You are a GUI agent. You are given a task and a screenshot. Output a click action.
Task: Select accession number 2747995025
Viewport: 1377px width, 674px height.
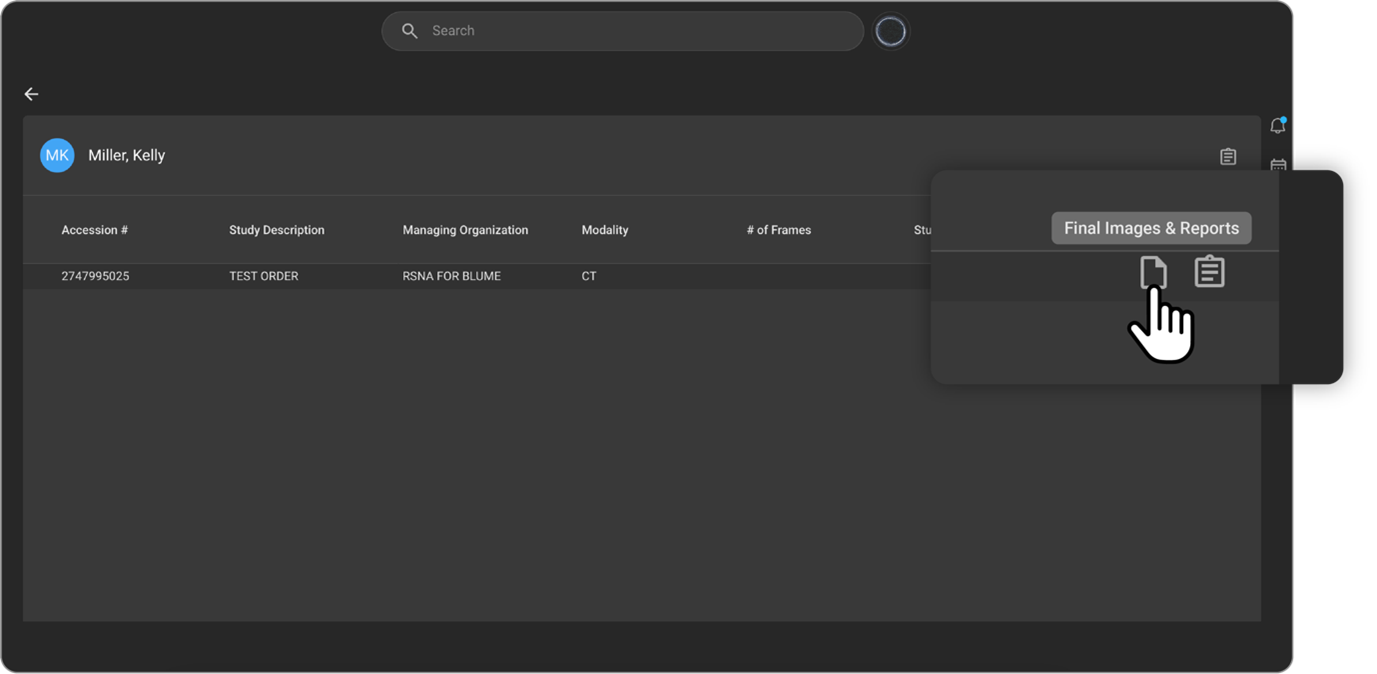coord(95,276)
